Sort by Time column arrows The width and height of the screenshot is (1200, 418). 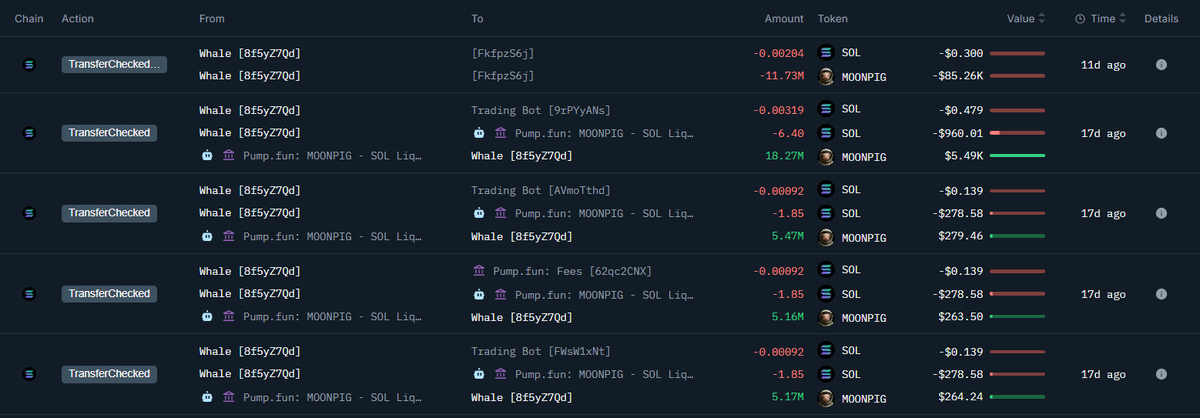coord(1122,19)
